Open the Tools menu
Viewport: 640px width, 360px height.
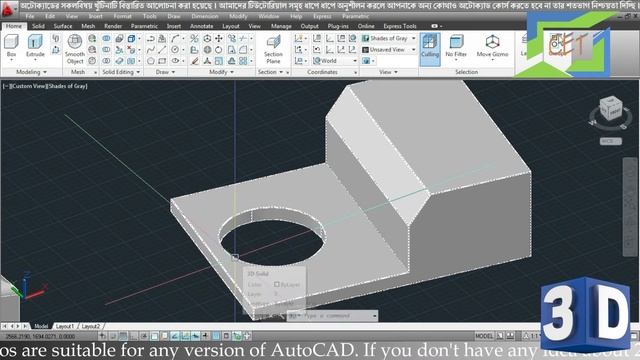tap(150, 16)
